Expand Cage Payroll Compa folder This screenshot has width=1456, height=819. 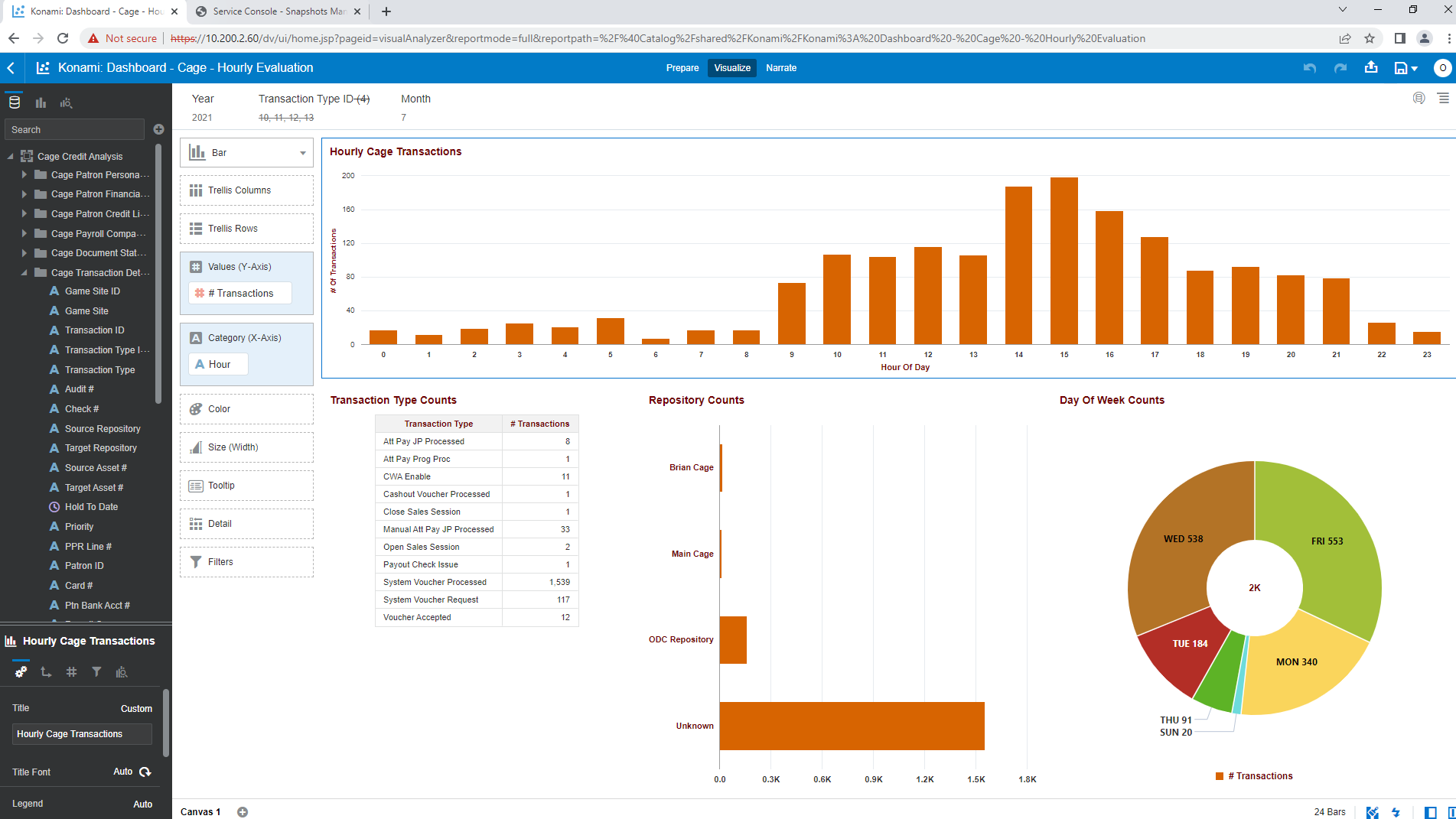coord(24,233)
